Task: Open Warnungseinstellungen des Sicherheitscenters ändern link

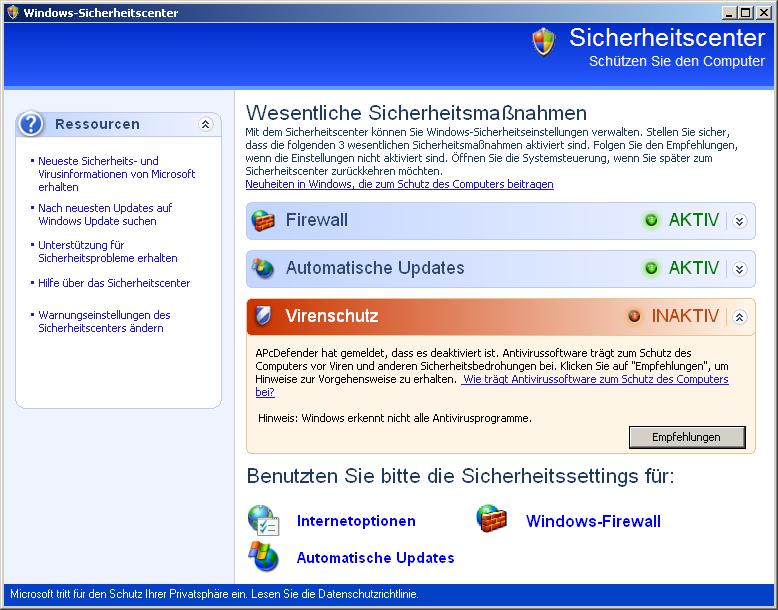Action: tap(104, 322)
